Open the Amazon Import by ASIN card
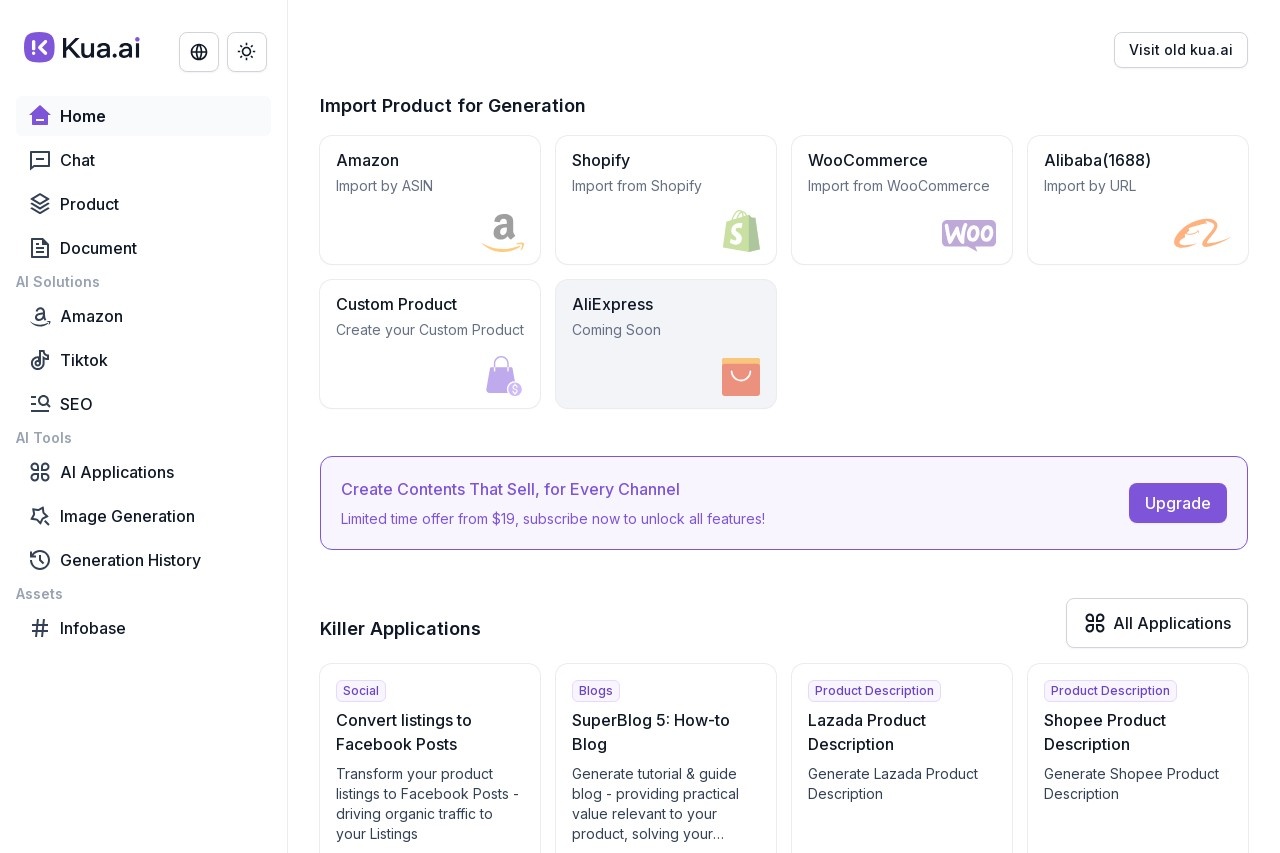Viewport: 1280px width, 853px height. click(x=430, y=200)
